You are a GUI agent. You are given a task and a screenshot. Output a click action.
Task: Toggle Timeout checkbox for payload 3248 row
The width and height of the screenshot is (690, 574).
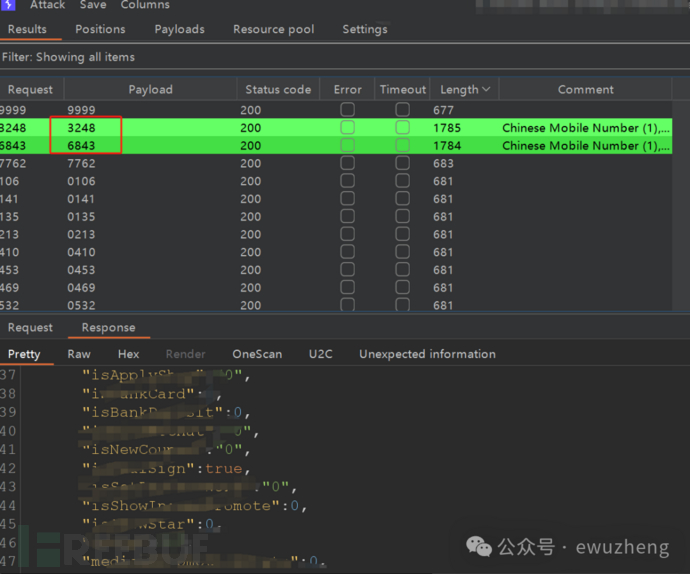tap(402, 128)
